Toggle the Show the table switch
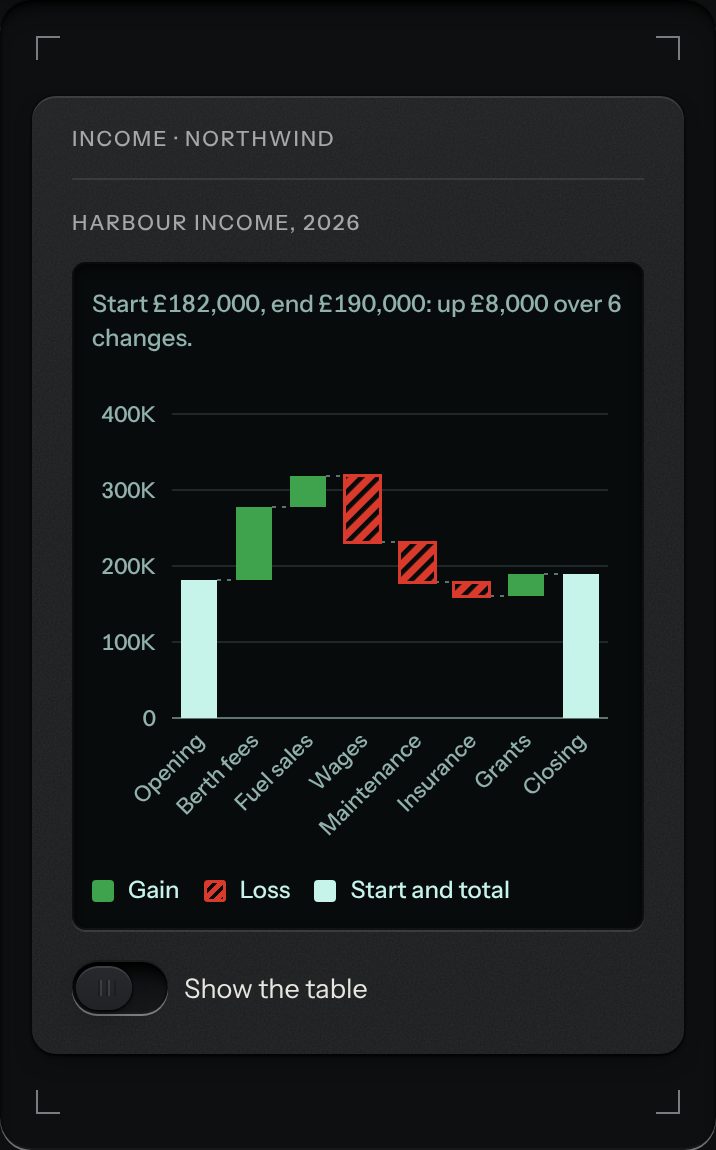Image resolution: width=716 pixels, height=1150 pixels. click(x=120, y=989)
